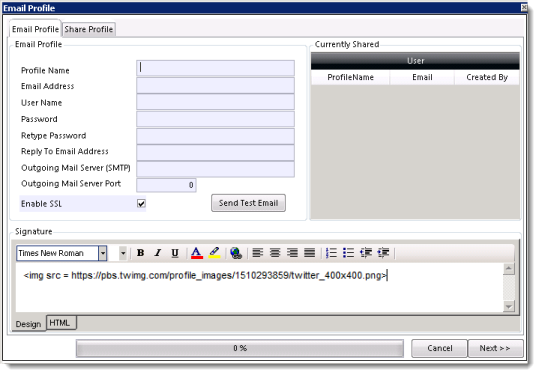Insert a hyperlink using globe icon
Viewport: 539px width, 375px height.
(x=236, y=253)
